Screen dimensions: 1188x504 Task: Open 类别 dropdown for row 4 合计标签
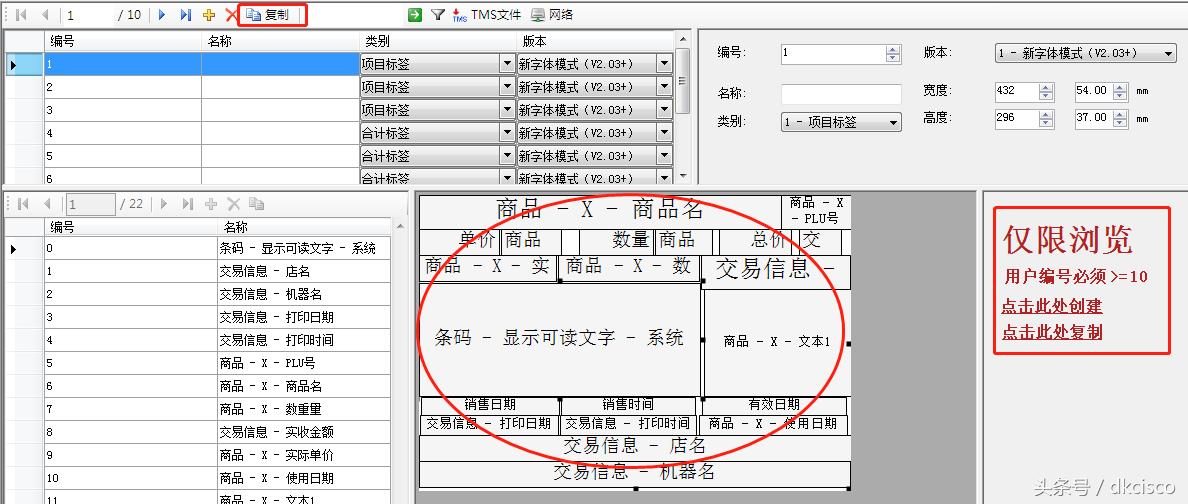(507, 133)
